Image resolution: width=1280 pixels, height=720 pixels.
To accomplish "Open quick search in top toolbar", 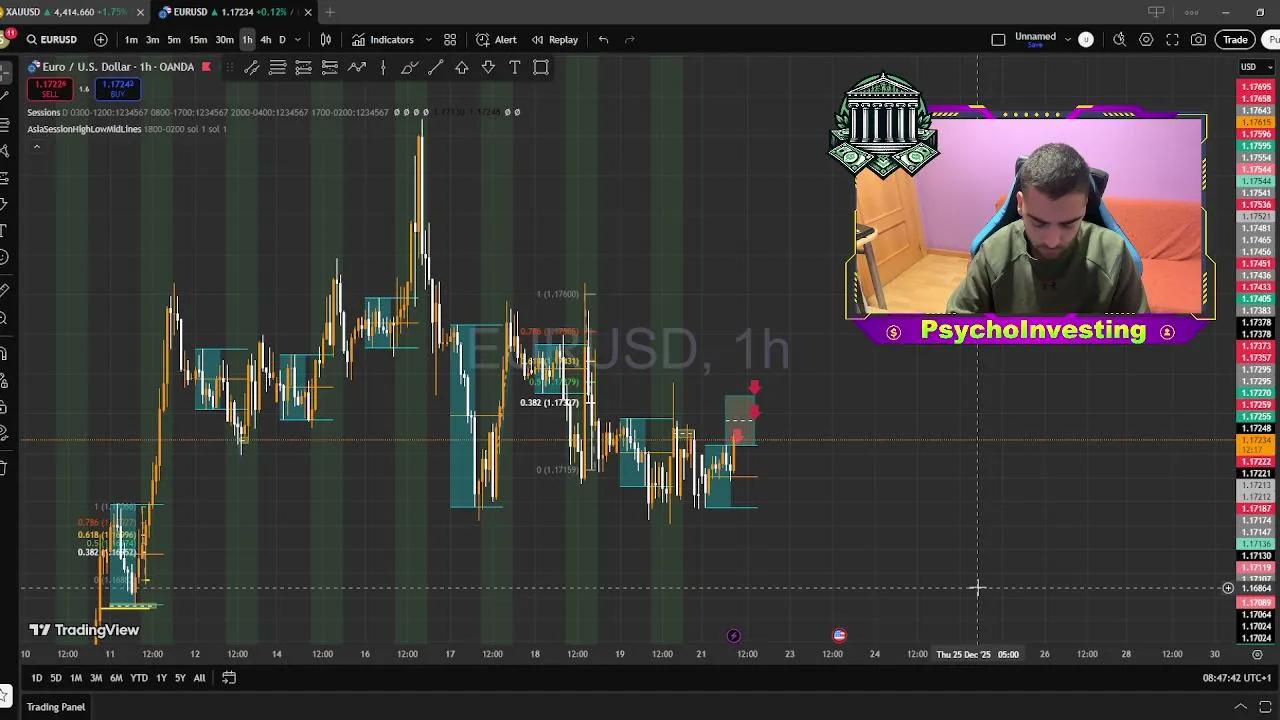I will 1119,40.
